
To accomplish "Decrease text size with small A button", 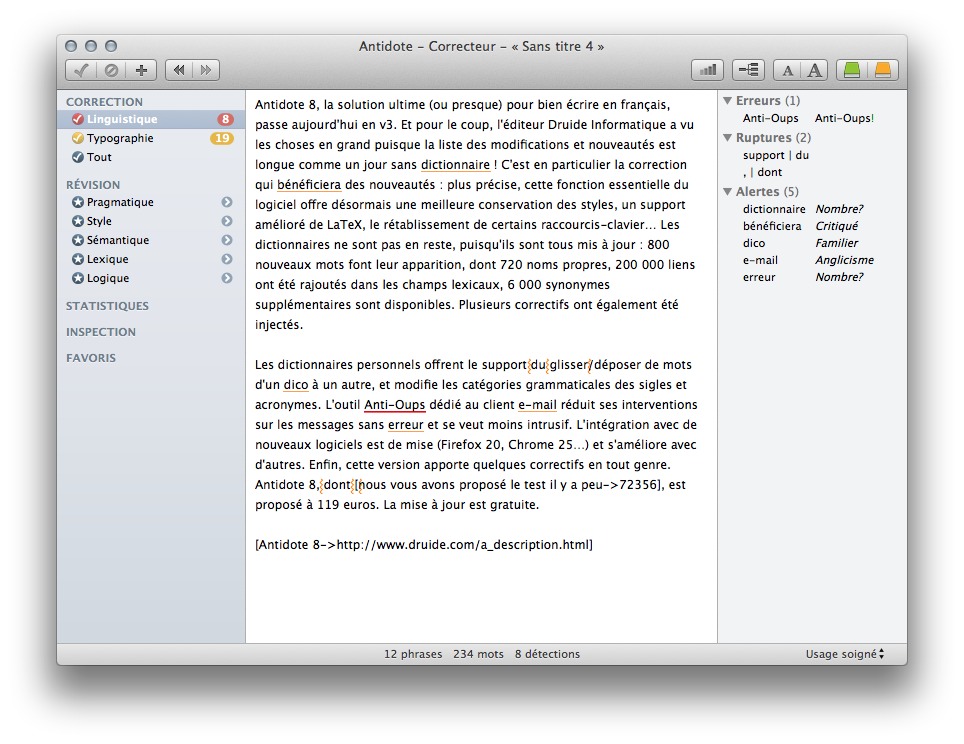I will click(x=788, y=70).
